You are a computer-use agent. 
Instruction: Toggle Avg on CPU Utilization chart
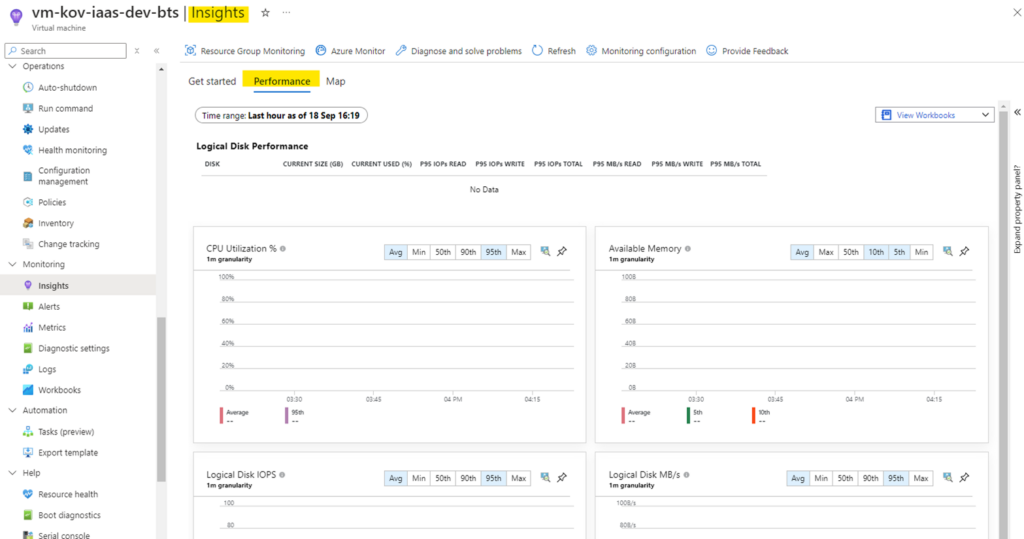tap(396, 252)
